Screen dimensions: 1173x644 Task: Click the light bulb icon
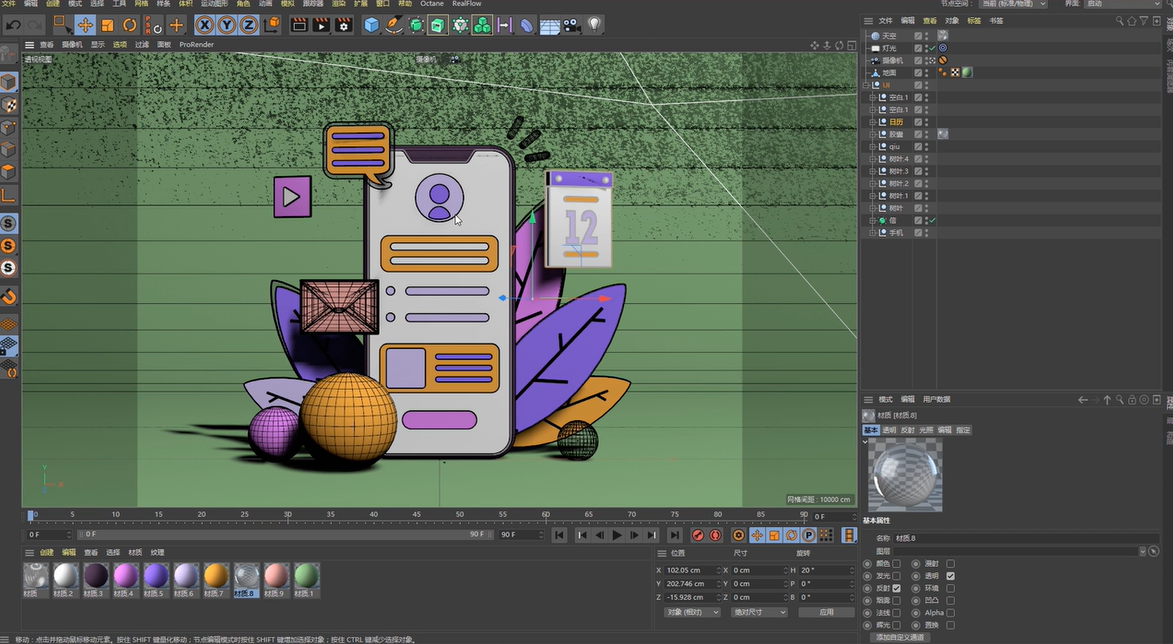(594, 25)
